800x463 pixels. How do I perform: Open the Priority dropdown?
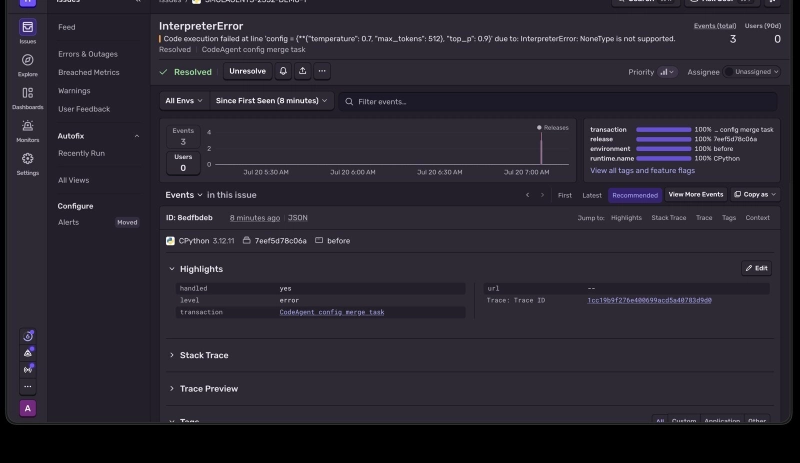pos(667,72)
